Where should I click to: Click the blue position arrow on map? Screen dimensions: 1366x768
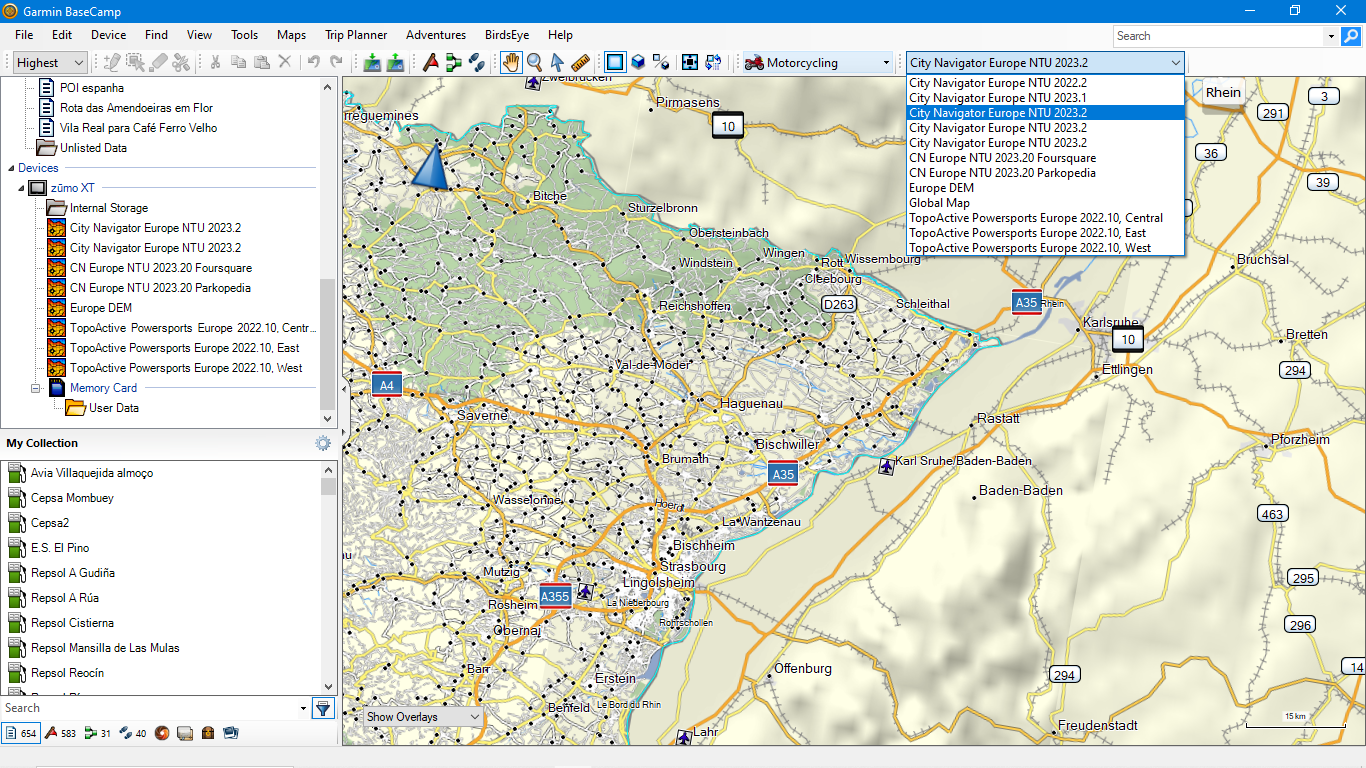click(431, 166)
